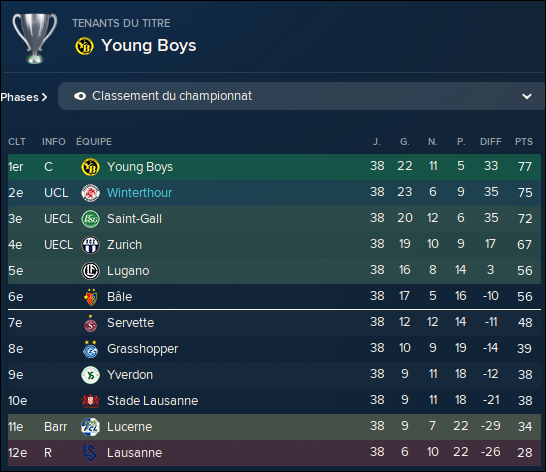Click the silver trophy icon
This screenshot has width=546, height=472.
pyautogui.click(x=34, y=38)
